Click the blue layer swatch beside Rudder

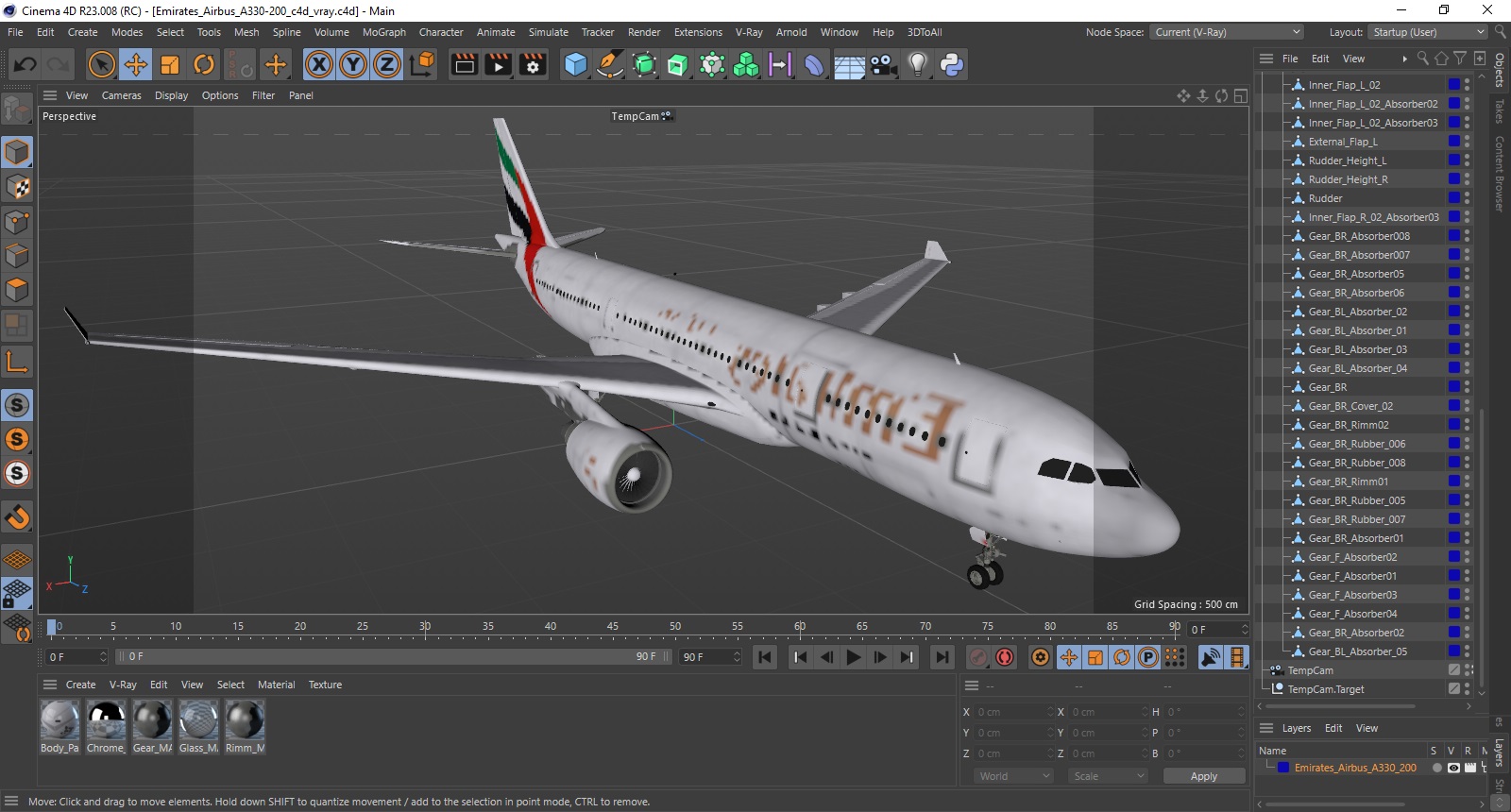point(1454,198)
